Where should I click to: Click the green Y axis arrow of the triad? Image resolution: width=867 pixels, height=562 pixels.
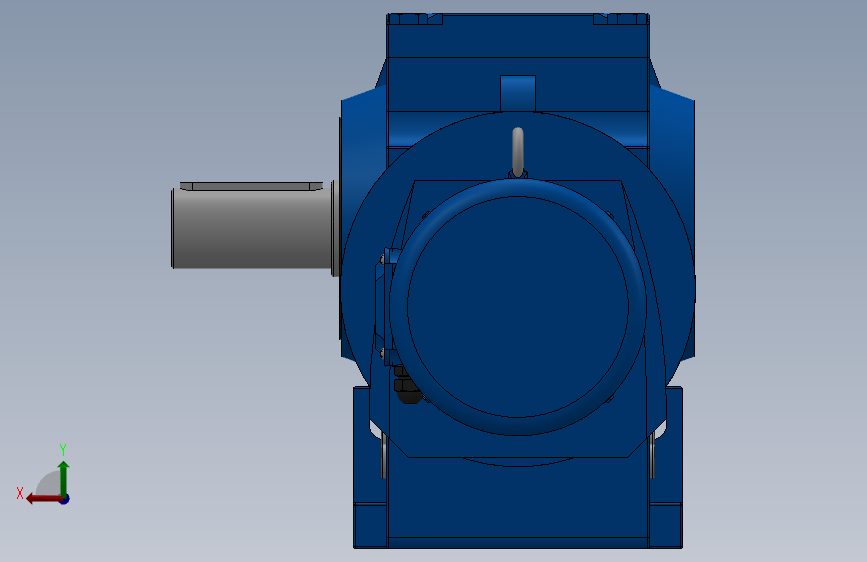64,478
